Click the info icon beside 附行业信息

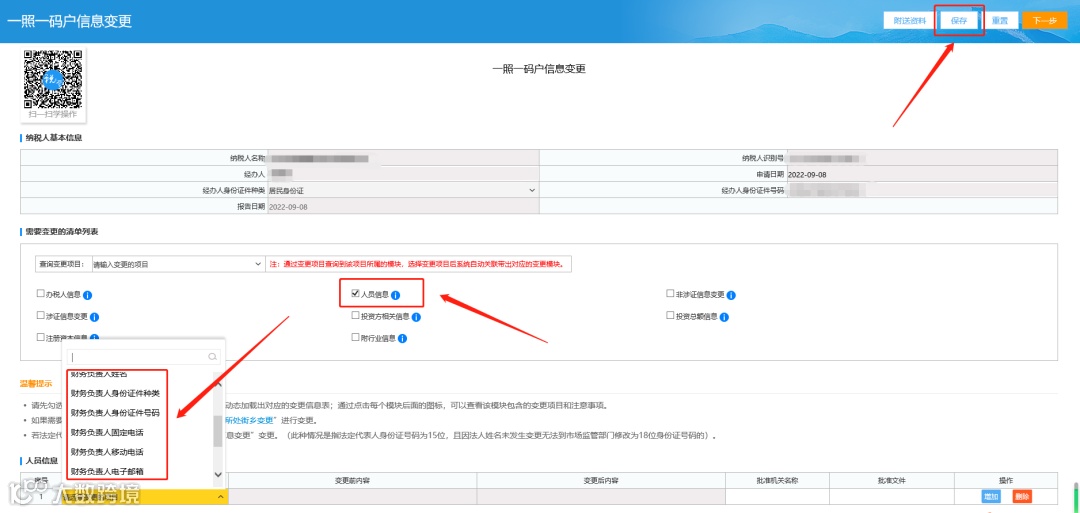(x=402, y=338)
